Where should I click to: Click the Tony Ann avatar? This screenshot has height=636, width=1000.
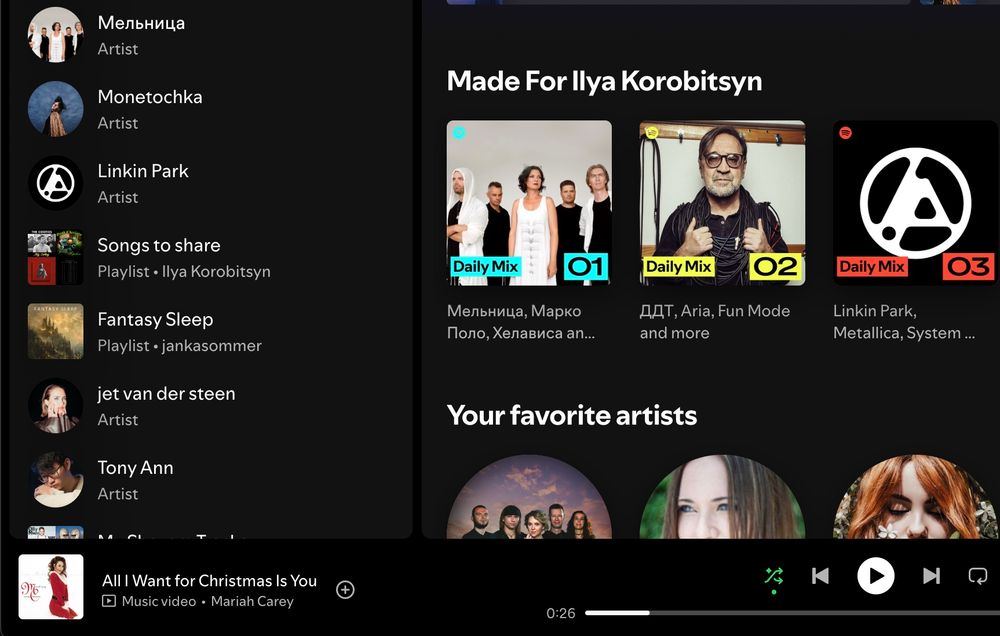tap(55, 480)
